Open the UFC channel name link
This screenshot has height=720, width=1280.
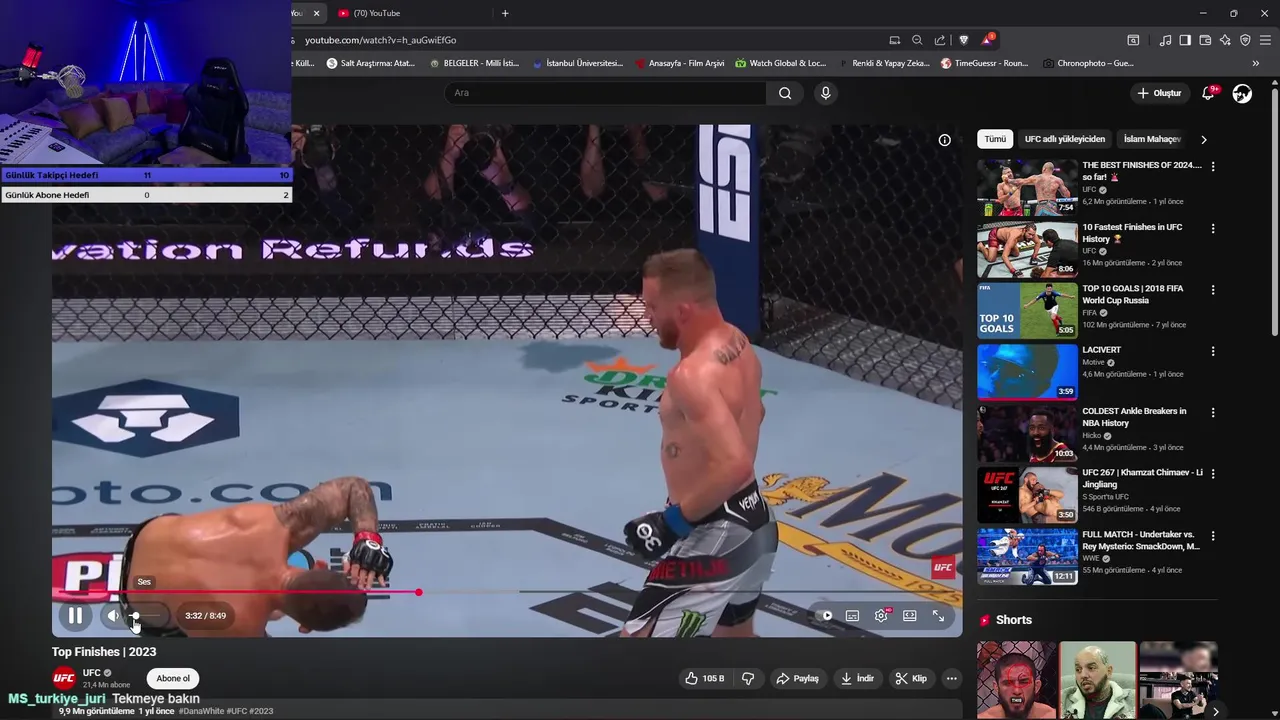point(92,673)
